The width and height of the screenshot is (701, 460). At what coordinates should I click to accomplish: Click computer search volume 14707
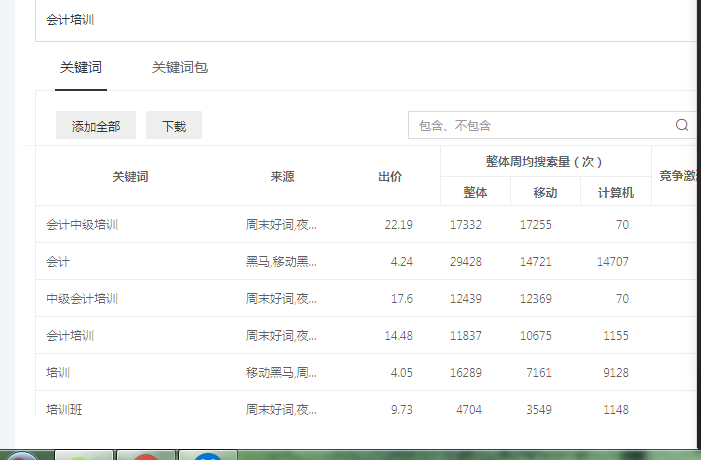pos(613,262)
